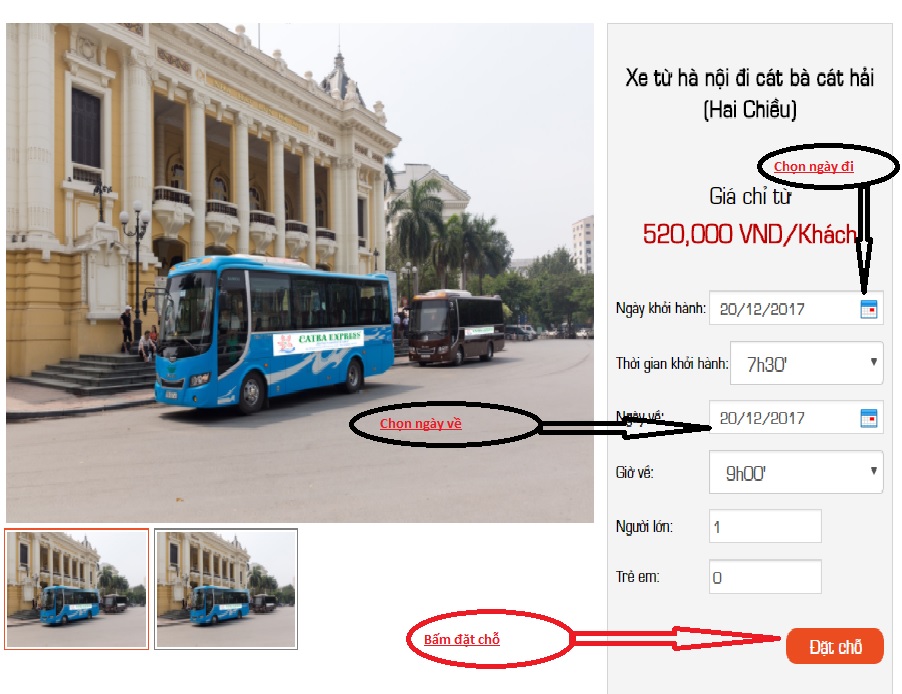902x694 pixels.
Task: Click the Giờ về dropdown arrow
Action: point(873,471)
